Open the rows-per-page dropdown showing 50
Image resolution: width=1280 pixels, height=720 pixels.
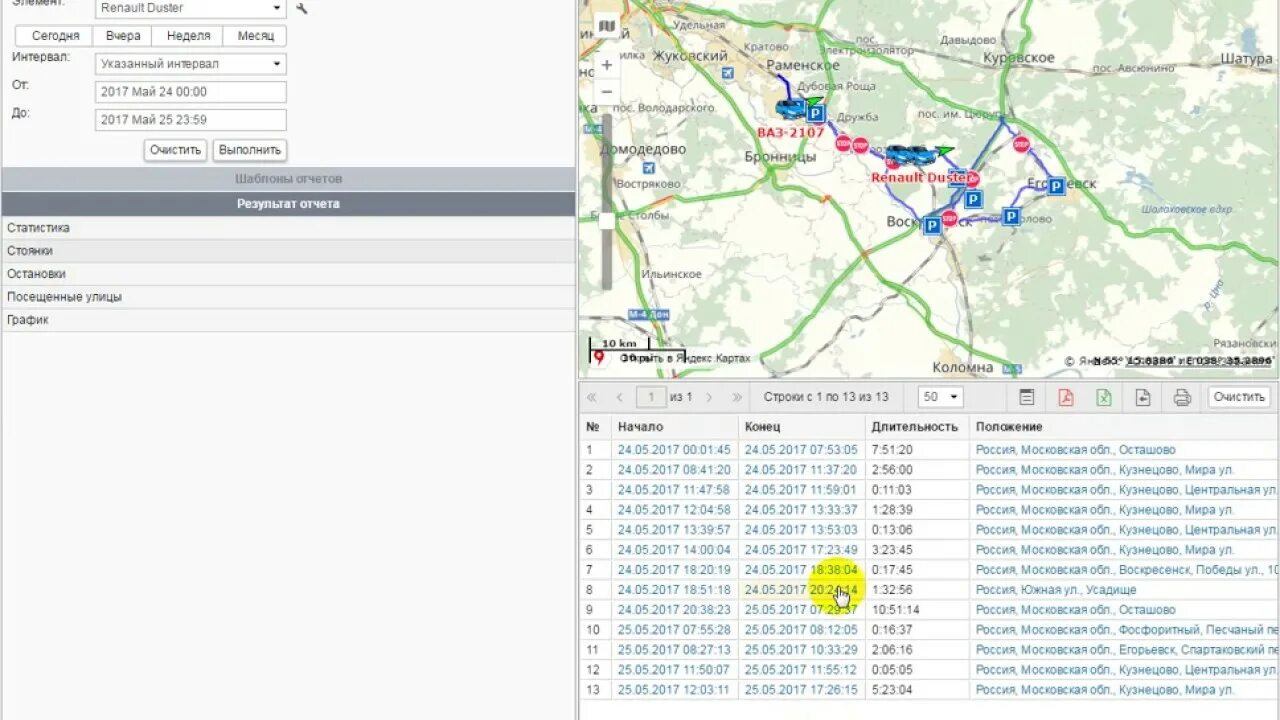tap(941, 397)
